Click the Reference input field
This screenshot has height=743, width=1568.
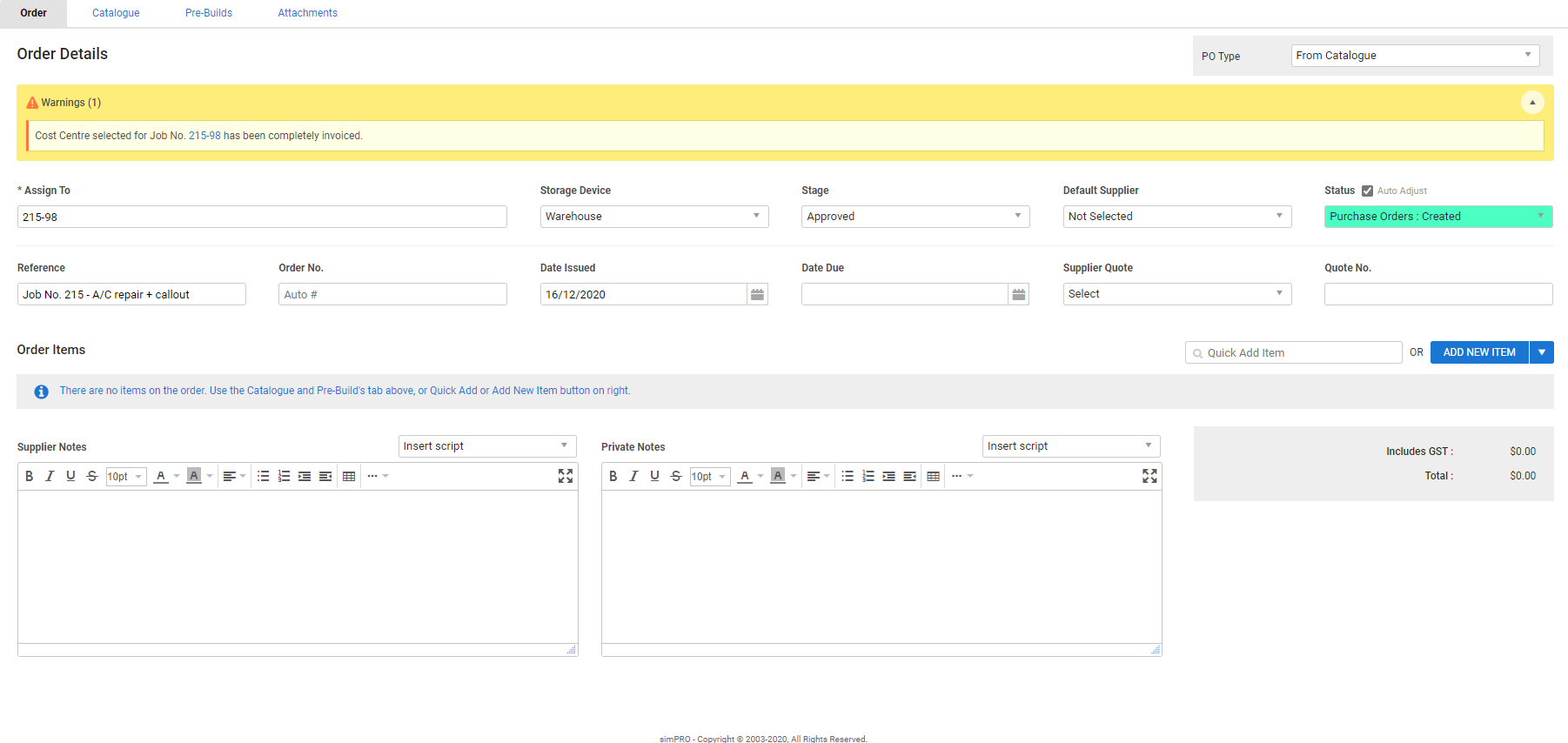(131, 294)
